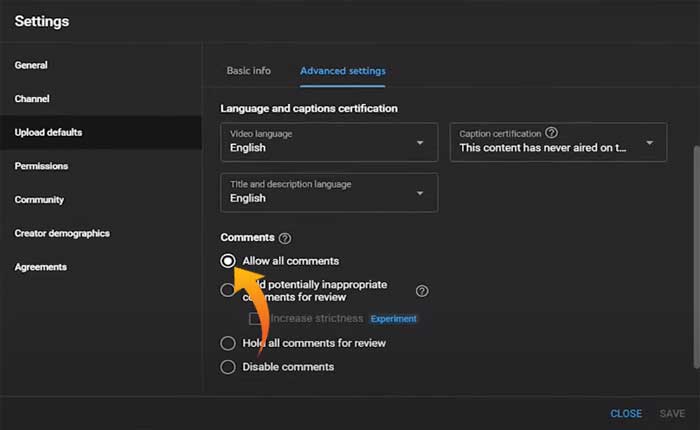
Task: Open Community settings section
Action: click(x=39, y=200)
